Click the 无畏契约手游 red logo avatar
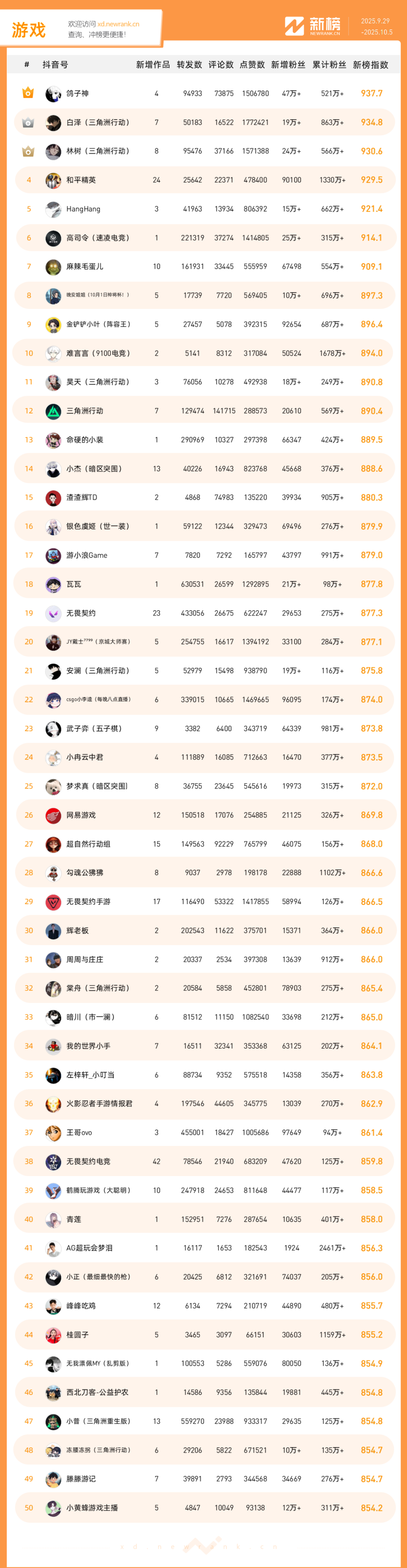Screen dimensions: 407x1568 (54, 901)
